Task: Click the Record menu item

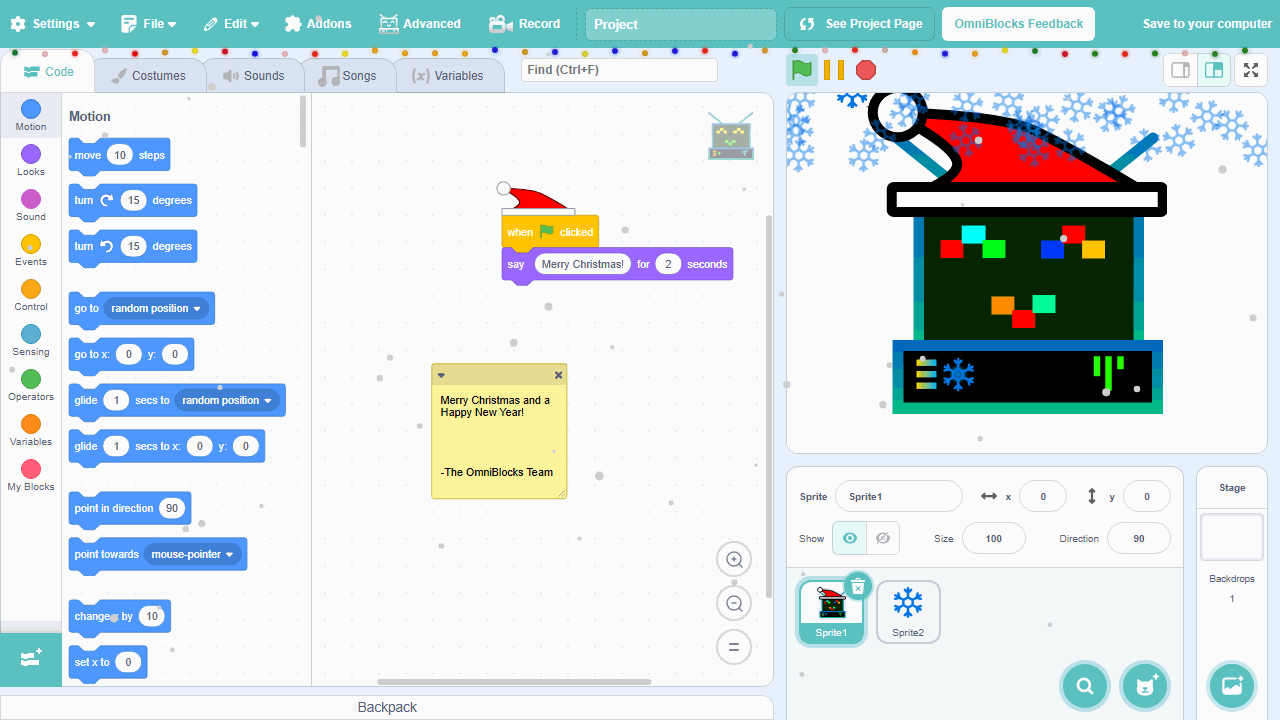Action: click(x=525, y=24)
